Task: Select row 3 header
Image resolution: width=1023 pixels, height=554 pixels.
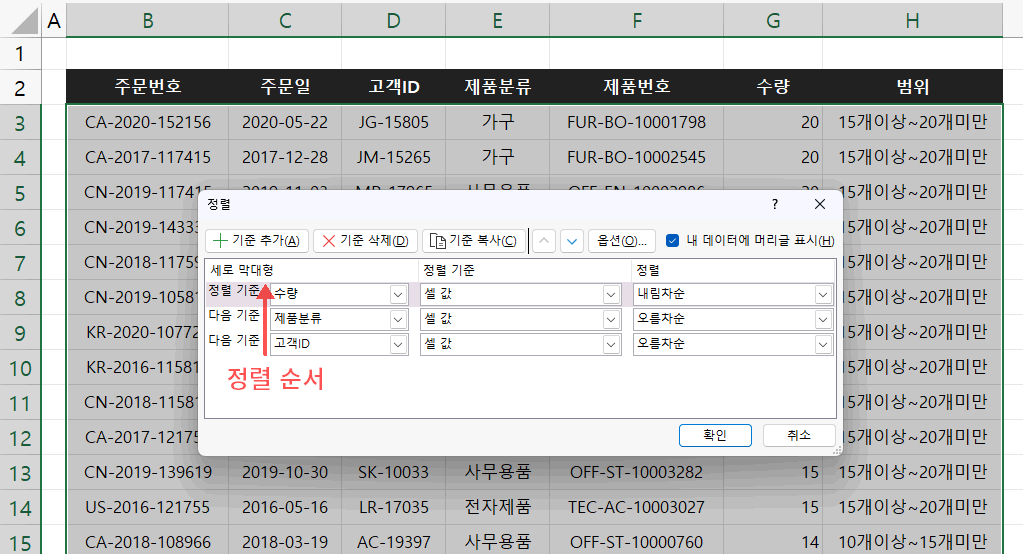Action: tap(20, 123)
